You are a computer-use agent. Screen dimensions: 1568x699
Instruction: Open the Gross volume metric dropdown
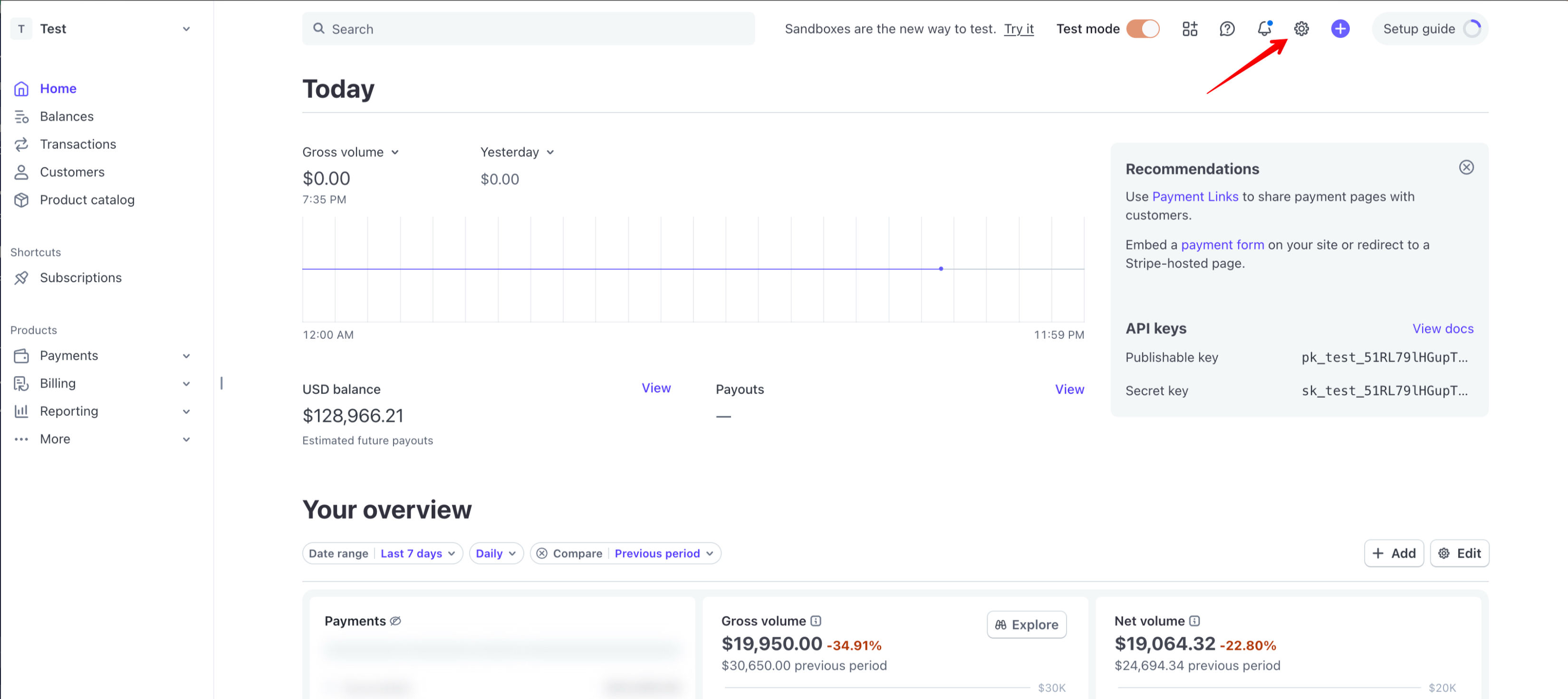click(351, 152)
